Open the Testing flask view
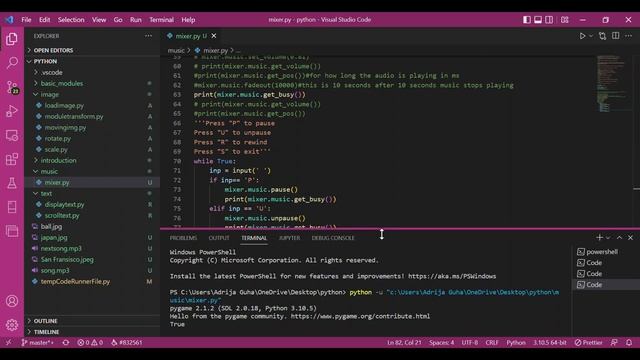Viewport: 640px width, 360px height. [12, 183]
